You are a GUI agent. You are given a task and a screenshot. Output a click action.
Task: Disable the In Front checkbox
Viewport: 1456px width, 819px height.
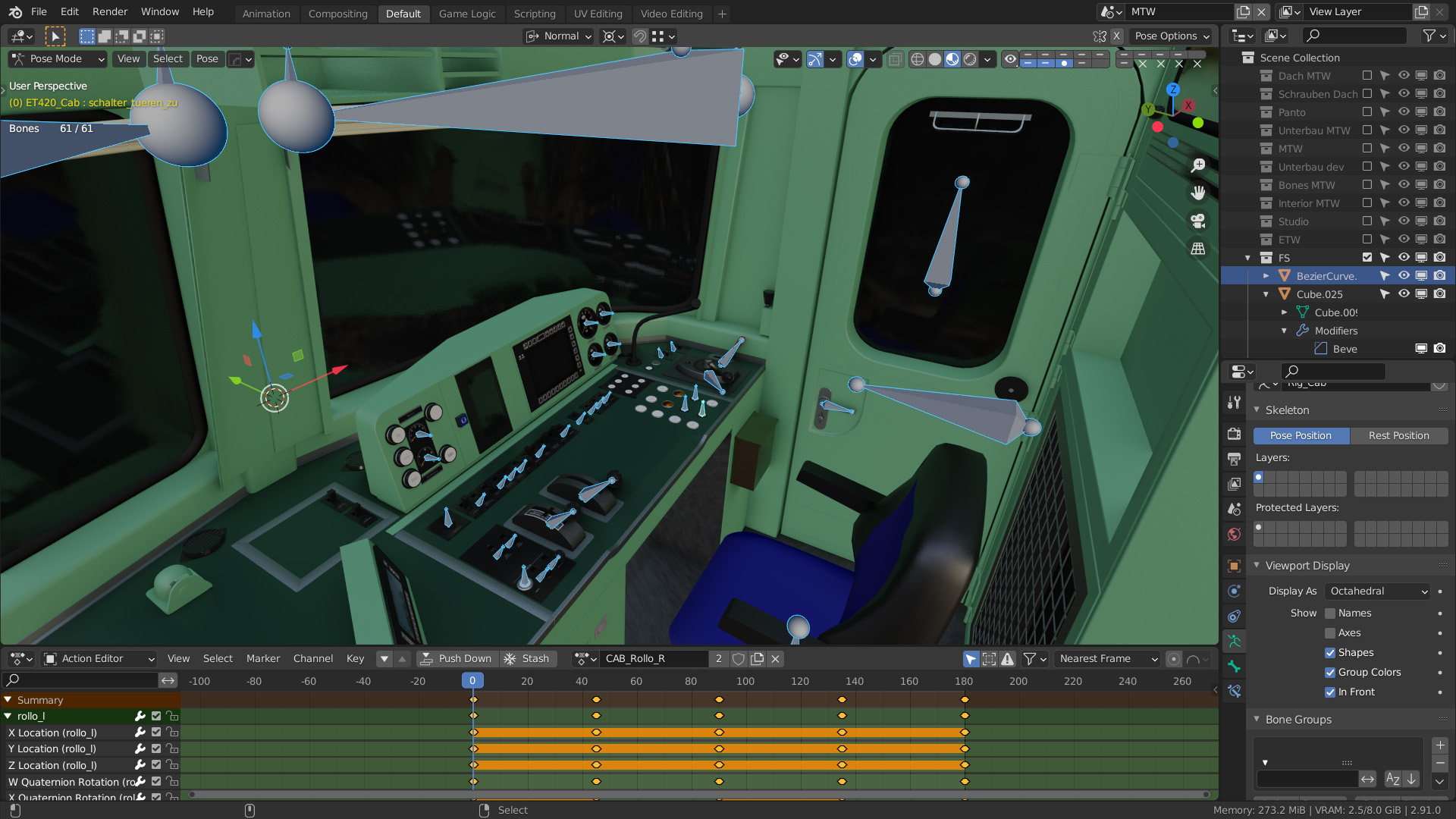click(1330, 692)
